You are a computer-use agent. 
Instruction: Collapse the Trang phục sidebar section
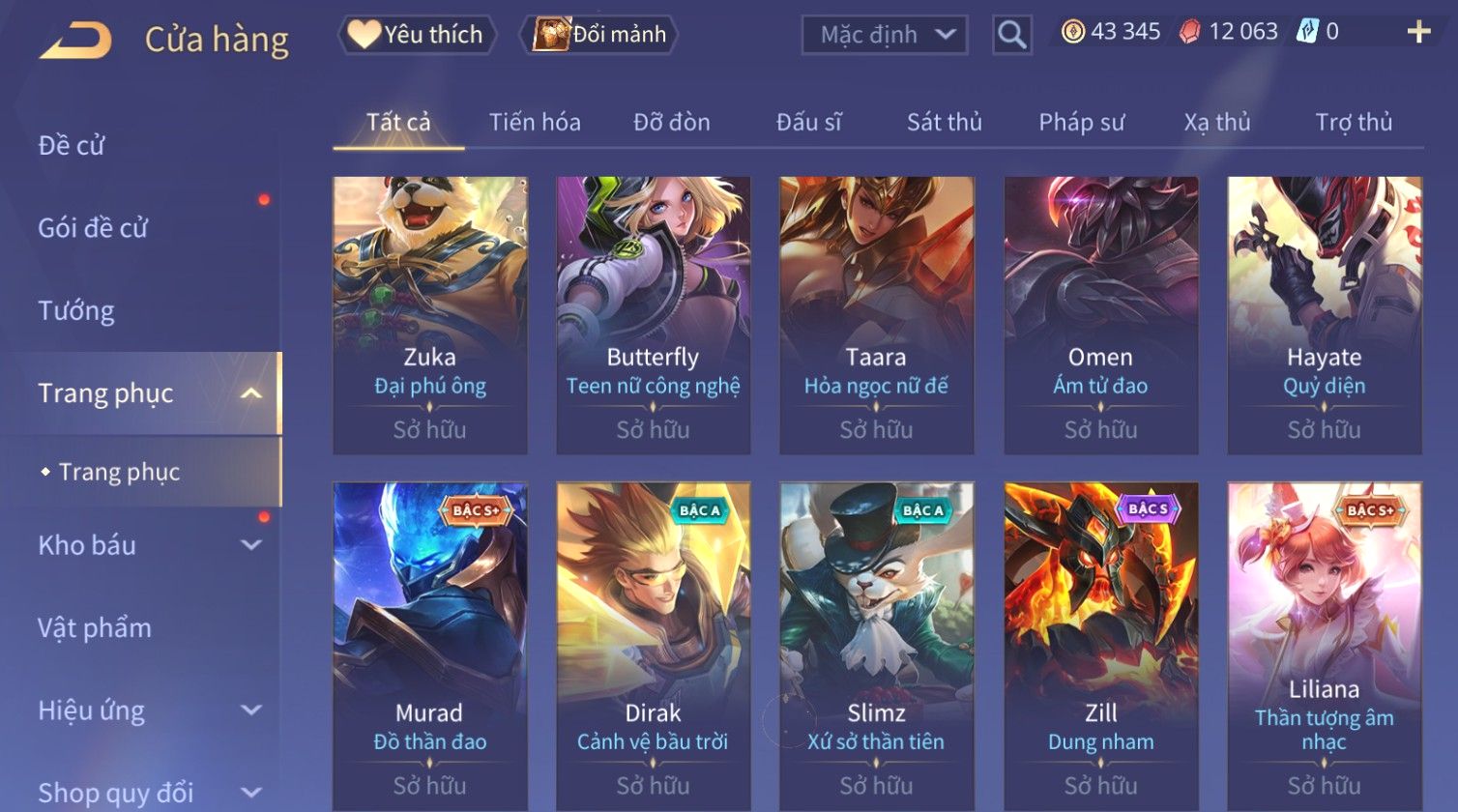250,393
